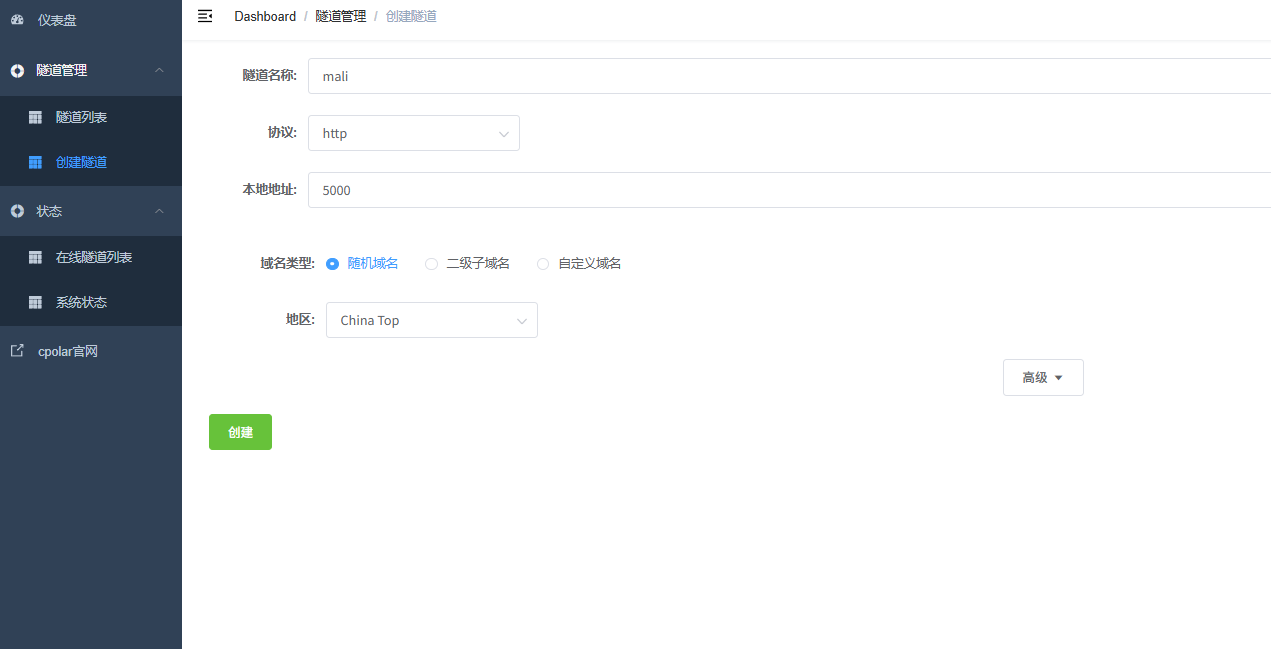Screen dimensions: 1271x649
Task: Click the system status grid icon
Action: (35, 302)
